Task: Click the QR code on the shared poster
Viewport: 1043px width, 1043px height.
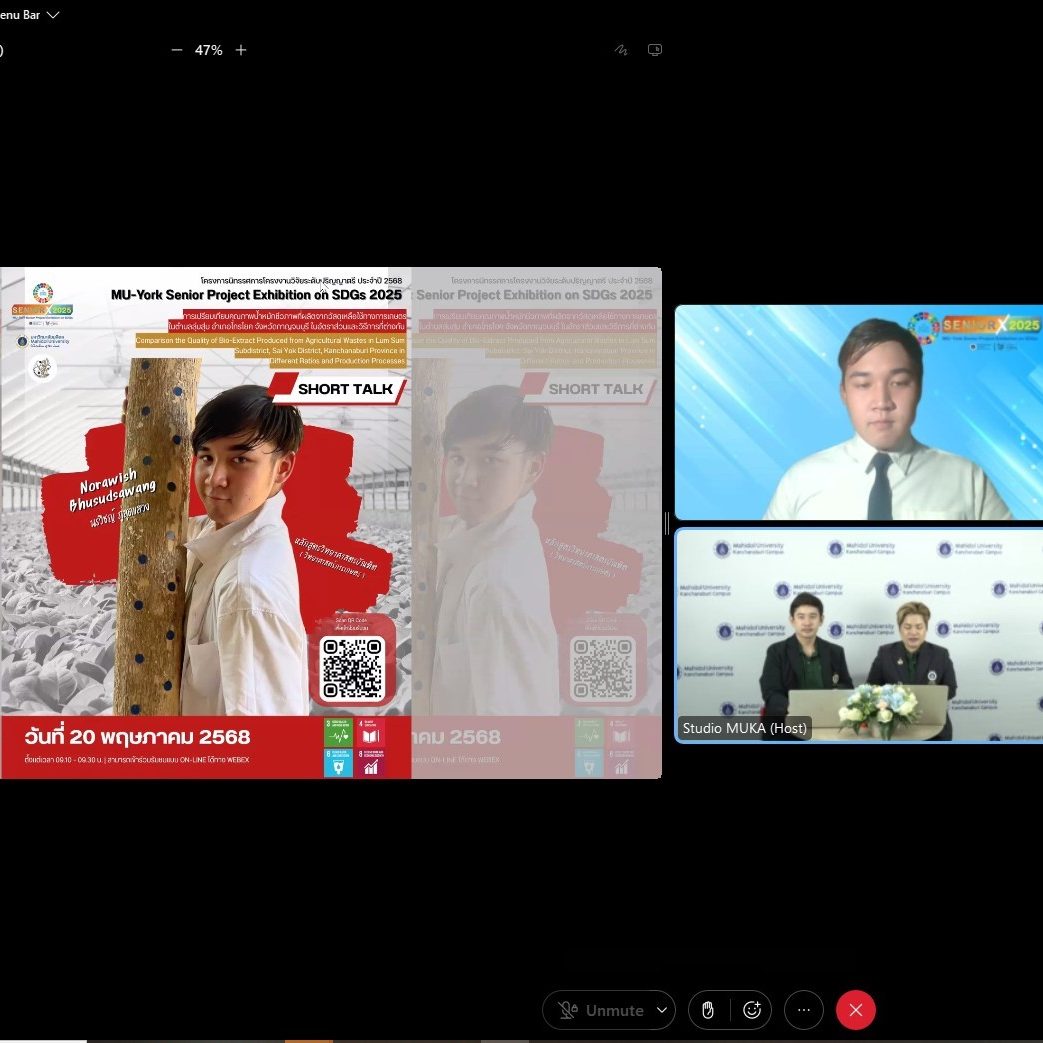Action: (352, 668)
